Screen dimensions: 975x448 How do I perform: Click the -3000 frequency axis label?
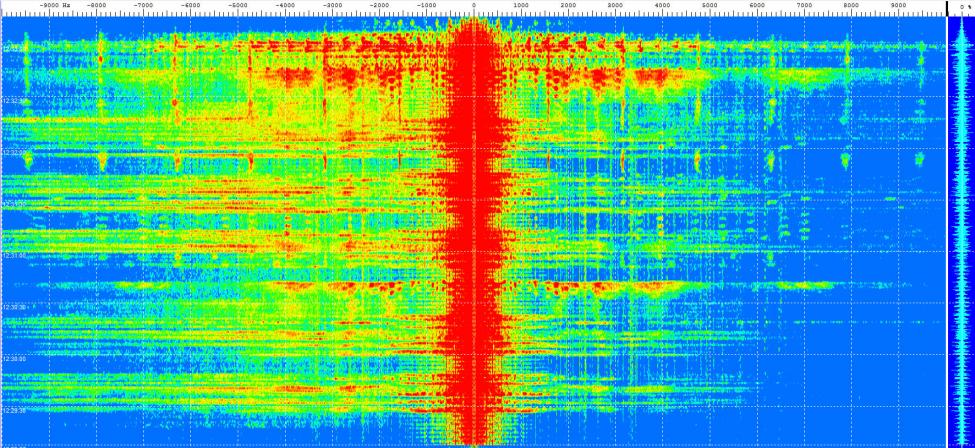coord(332,4)
